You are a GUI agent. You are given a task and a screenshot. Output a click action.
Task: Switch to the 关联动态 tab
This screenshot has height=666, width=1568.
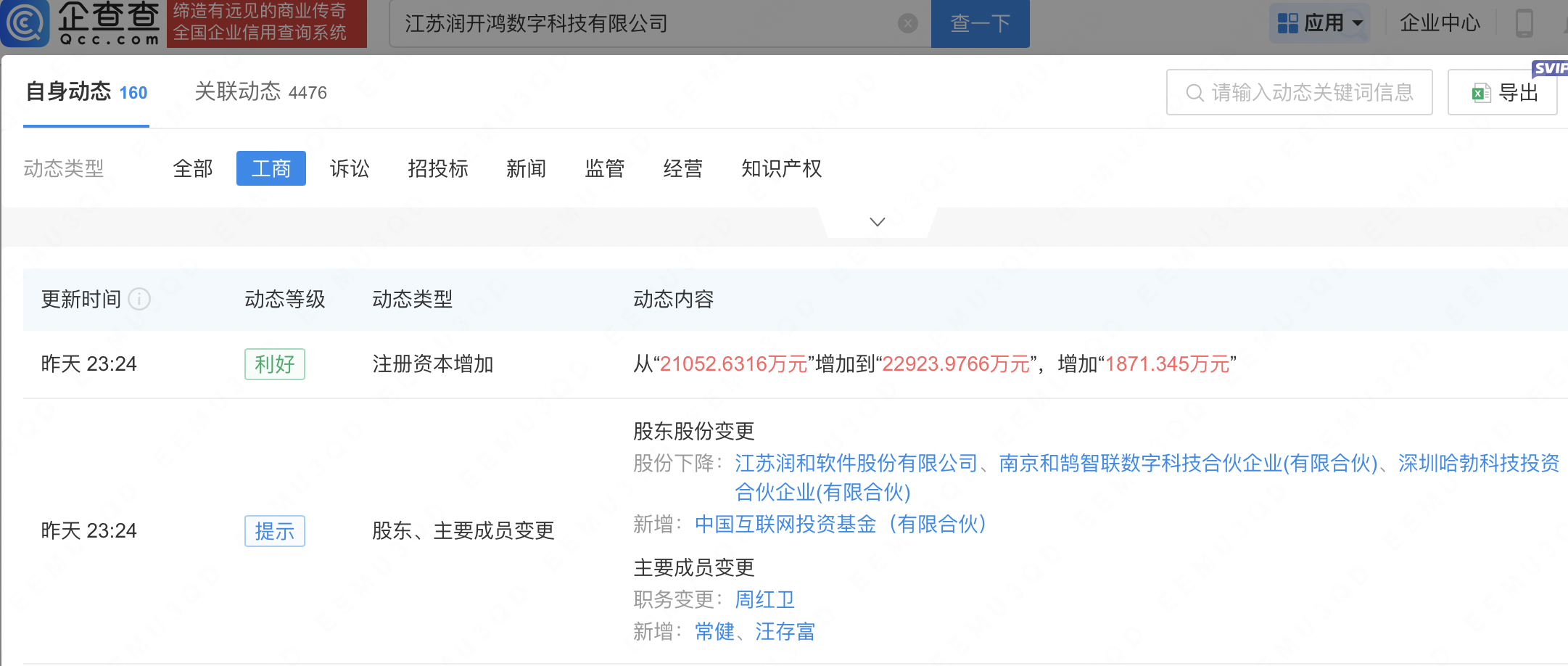(260, 92)
